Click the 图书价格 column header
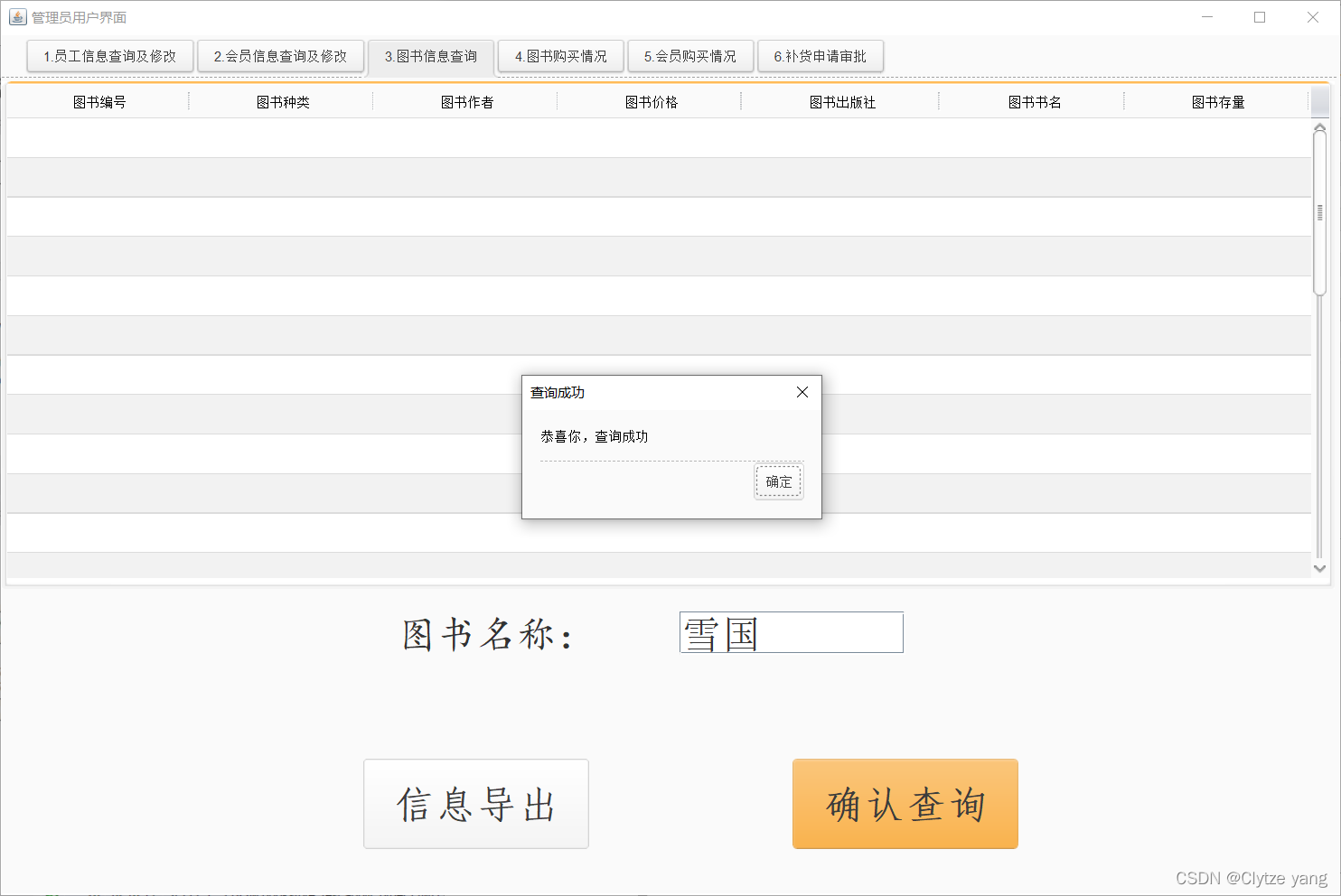This screenshot has height=896, width=1341. click(x=651, y=102)
